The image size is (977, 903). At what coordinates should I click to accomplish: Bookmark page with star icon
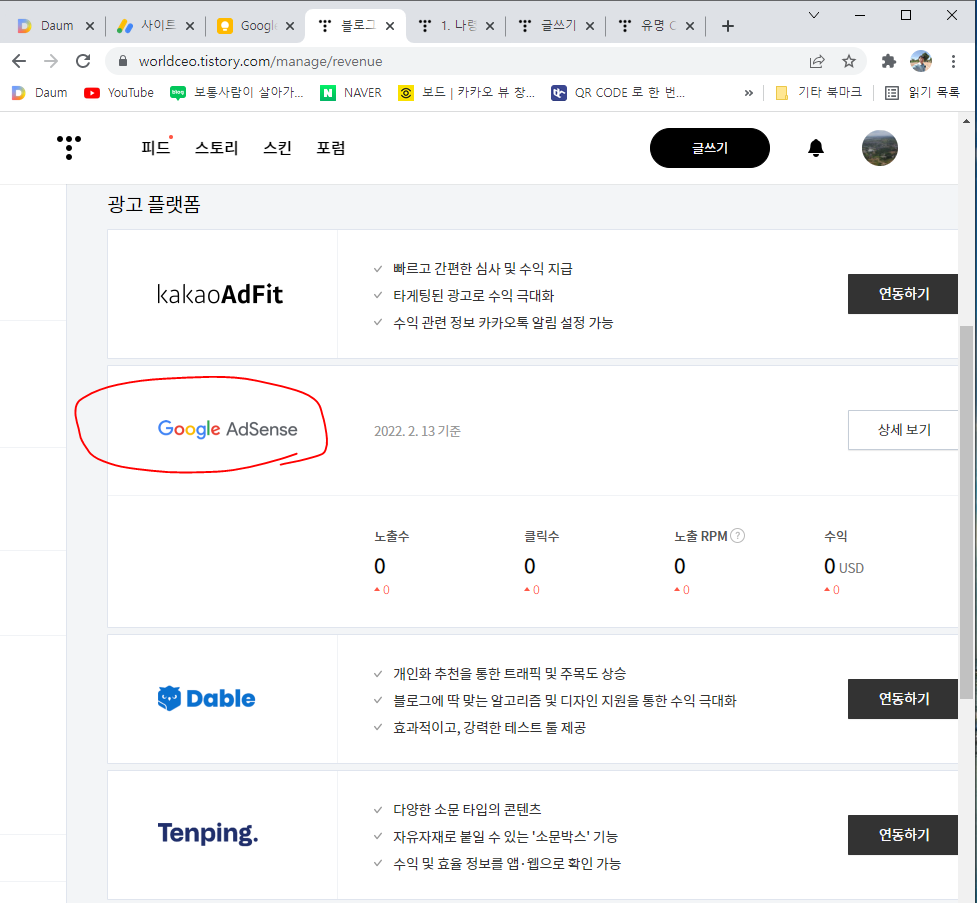[849, 61]
